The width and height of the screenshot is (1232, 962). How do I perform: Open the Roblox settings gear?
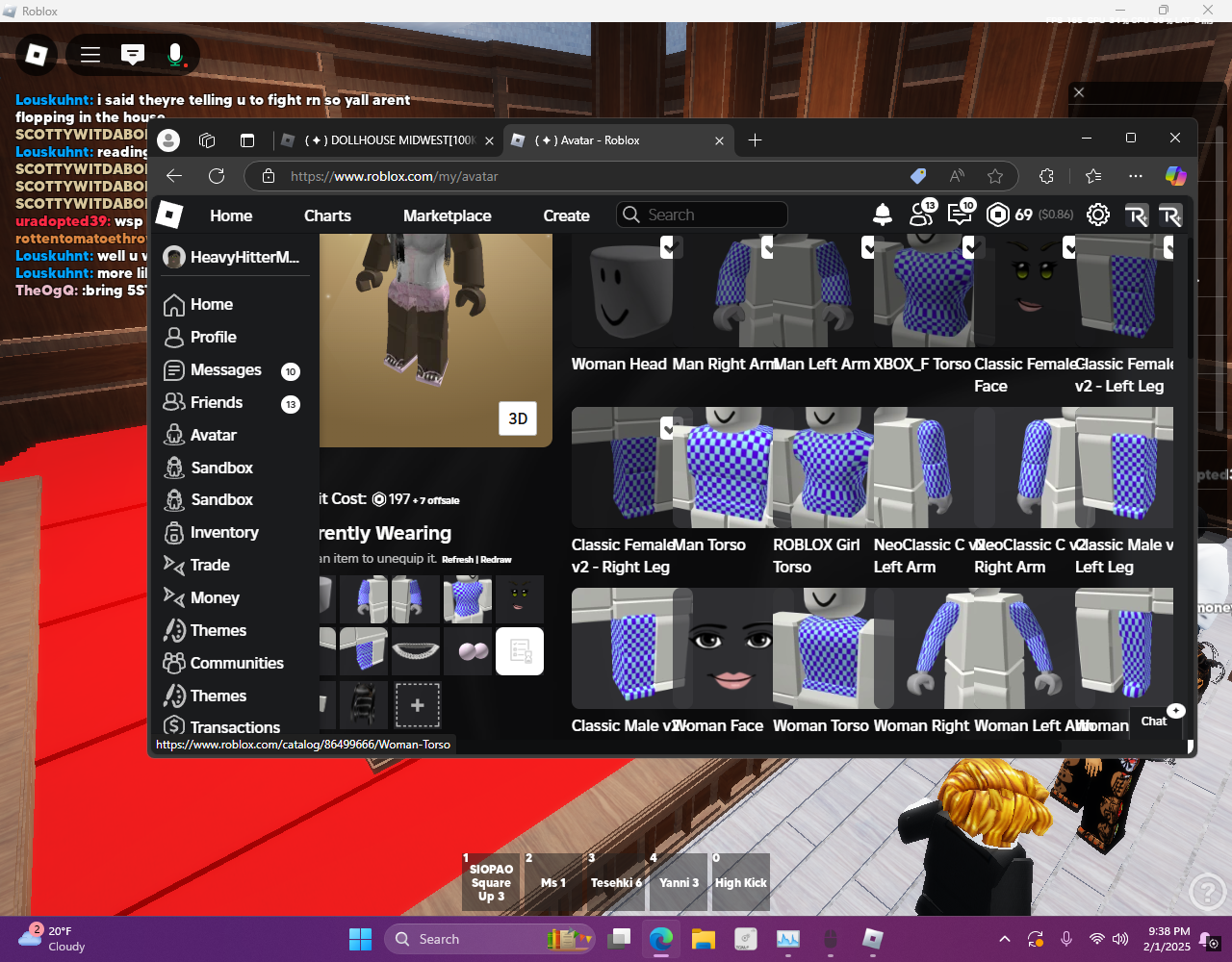(x=1098, y=215)
